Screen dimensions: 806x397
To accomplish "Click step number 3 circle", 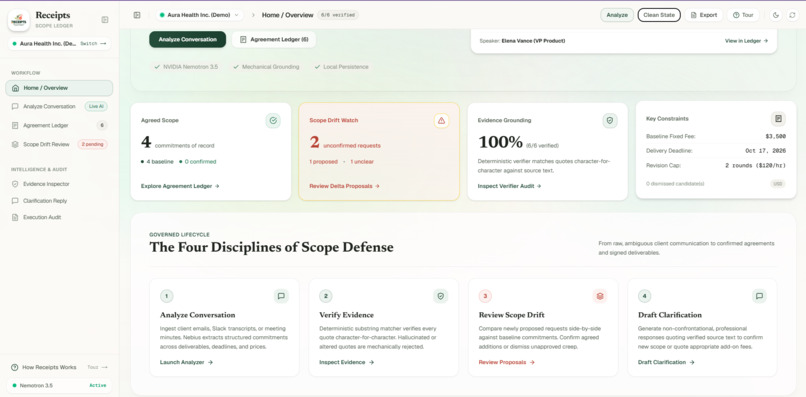I will click(x=485, y=296).
